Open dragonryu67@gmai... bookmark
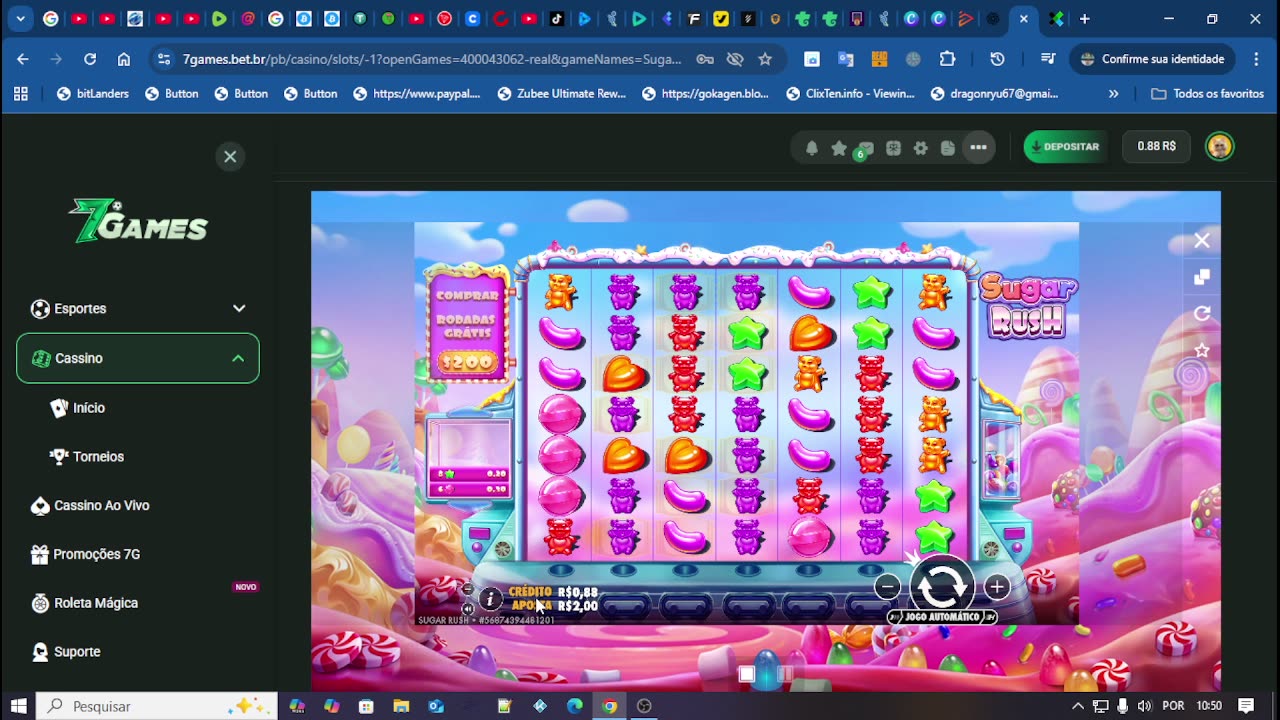The width and height of the screenshot is (1280, 720). click(994, 94)
